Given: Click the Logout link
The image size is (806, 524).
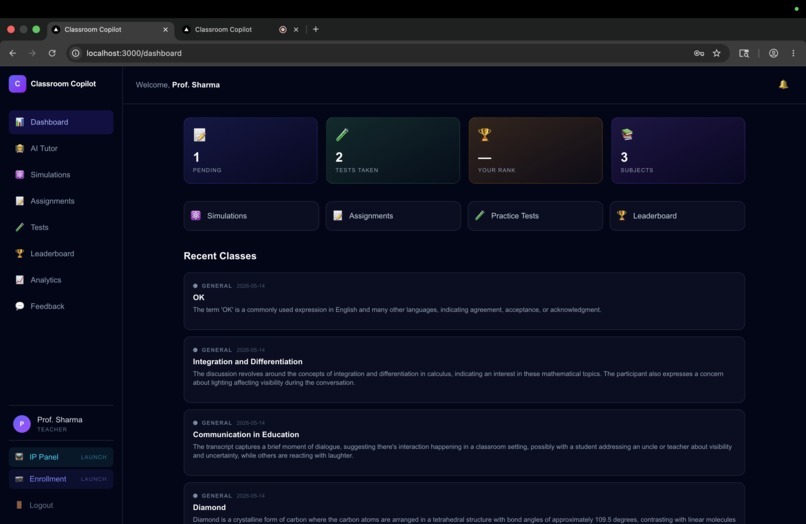Looking at the screenshot, I should tap(41, 505).
